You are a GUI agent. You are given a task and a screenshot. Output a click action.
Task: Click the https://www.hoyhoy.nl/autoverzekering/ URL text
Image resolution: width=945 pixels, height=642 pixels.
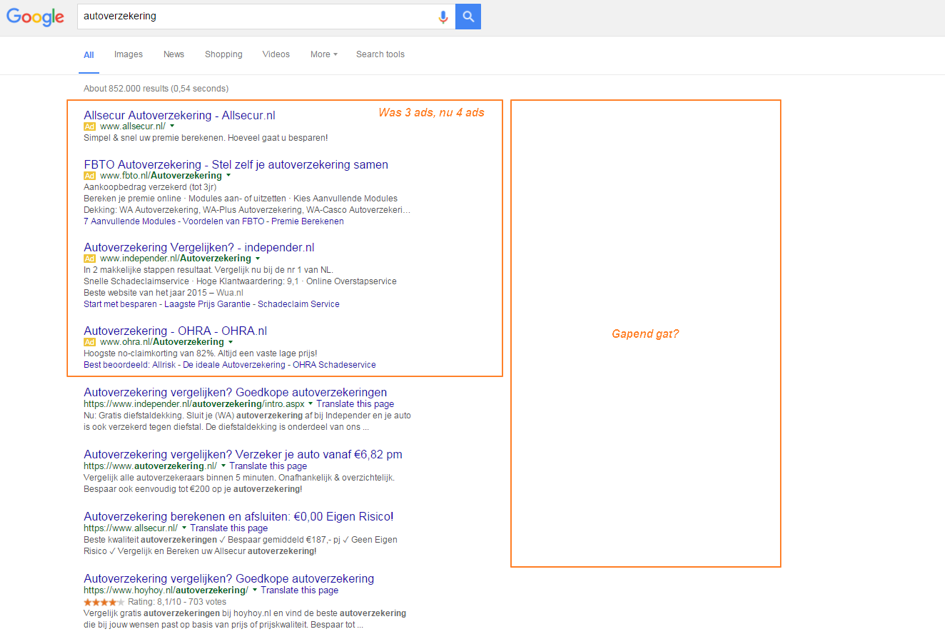[166, 590]
